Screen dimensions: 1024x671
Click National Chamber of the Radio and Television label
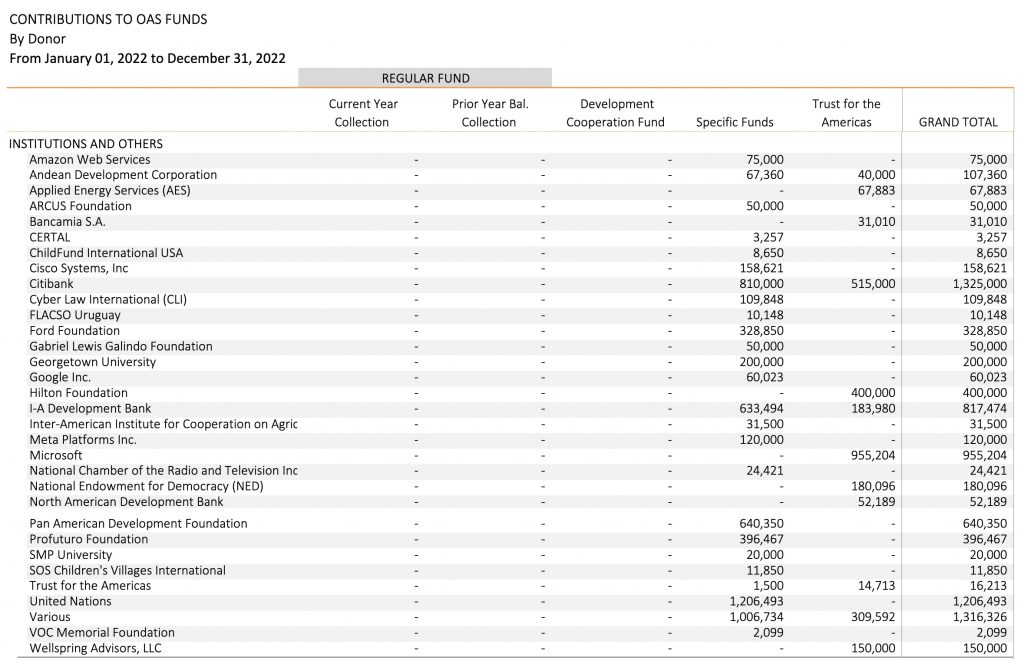tap(163, 471)
